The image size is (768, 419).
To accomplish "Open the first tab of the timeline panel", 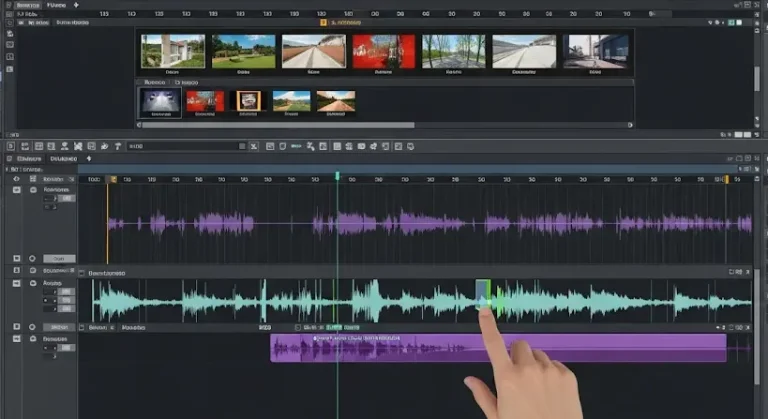I will 29,159.
